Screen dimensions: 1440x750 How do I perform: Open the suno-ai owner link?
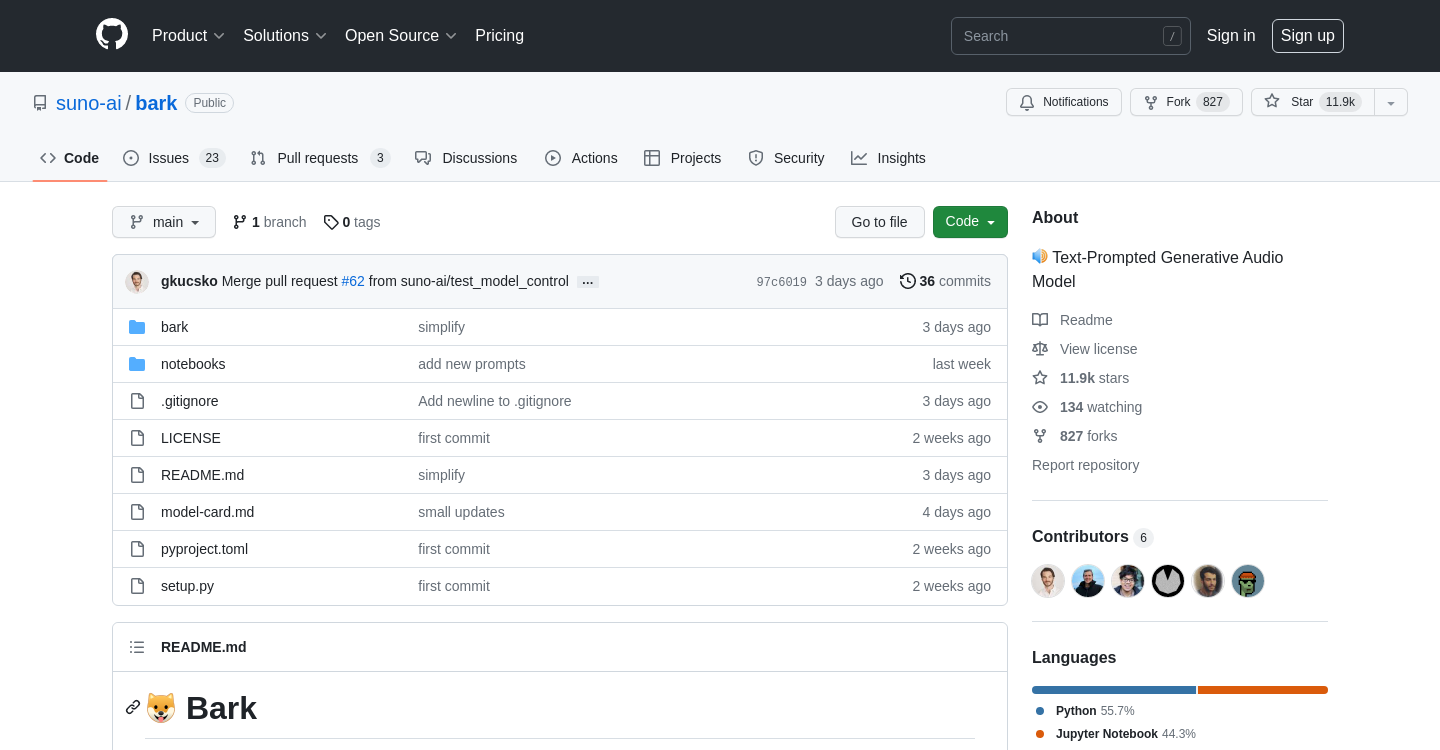[89, 103]
